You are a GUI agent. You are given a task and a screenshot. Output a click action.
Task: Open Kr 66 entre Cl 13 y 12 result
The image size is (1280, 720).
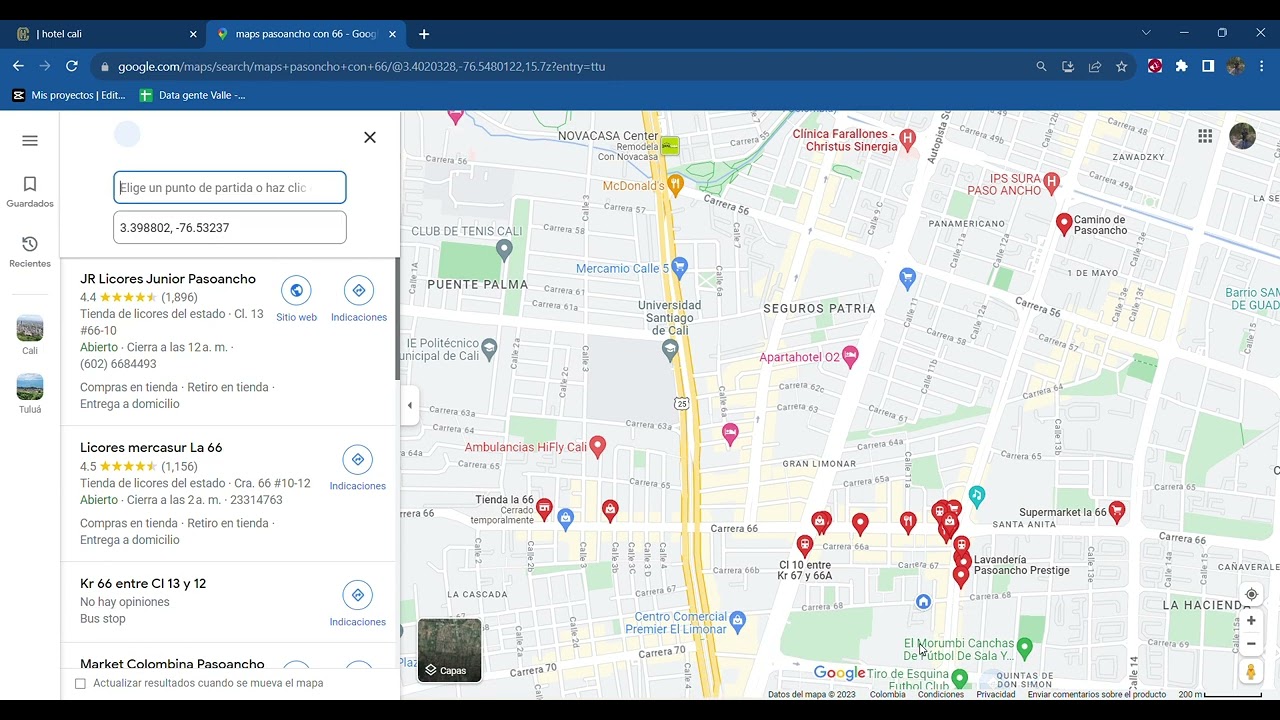(x=143, y=583)
